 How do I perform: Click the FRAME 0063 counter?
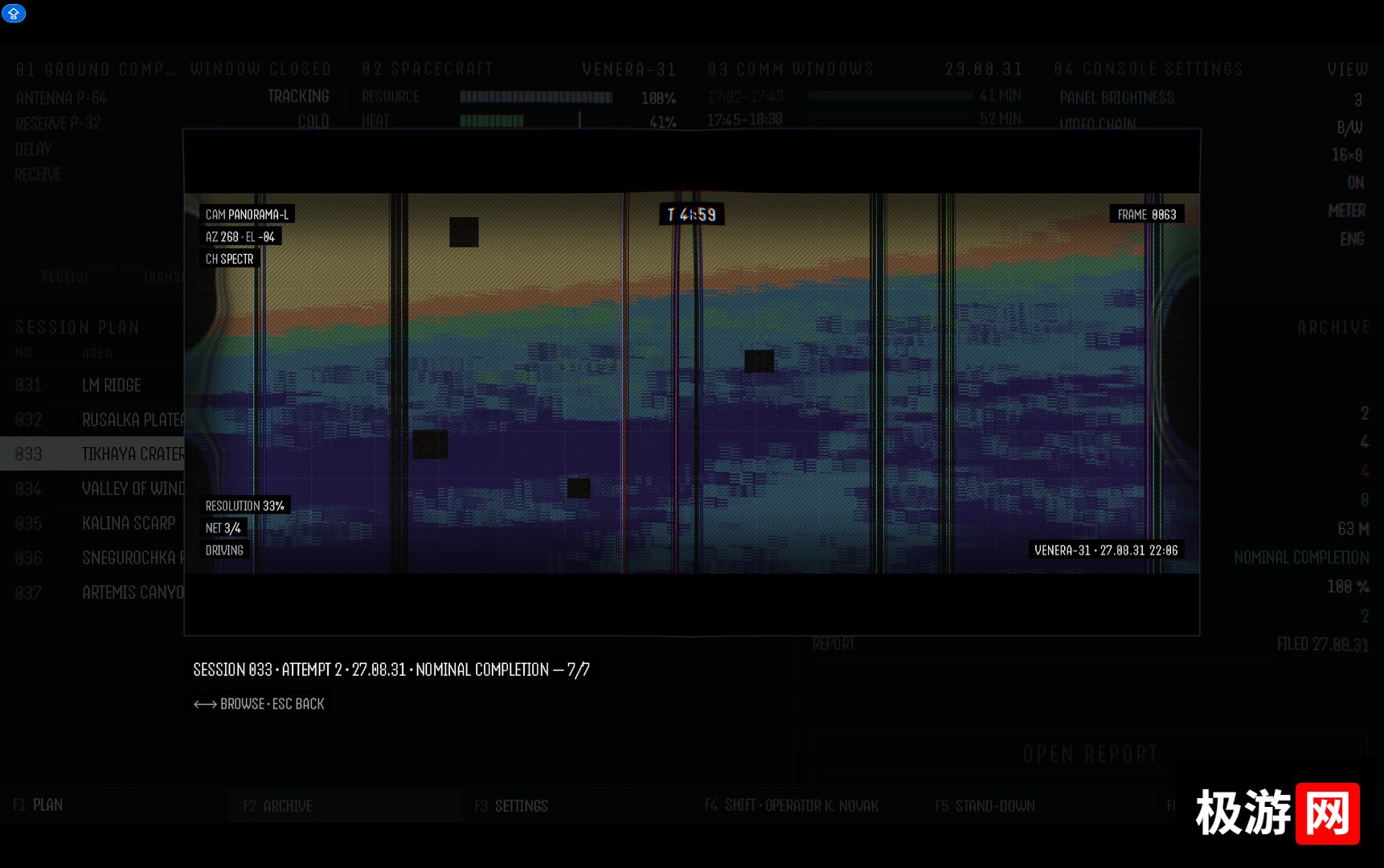[1147, 215]
